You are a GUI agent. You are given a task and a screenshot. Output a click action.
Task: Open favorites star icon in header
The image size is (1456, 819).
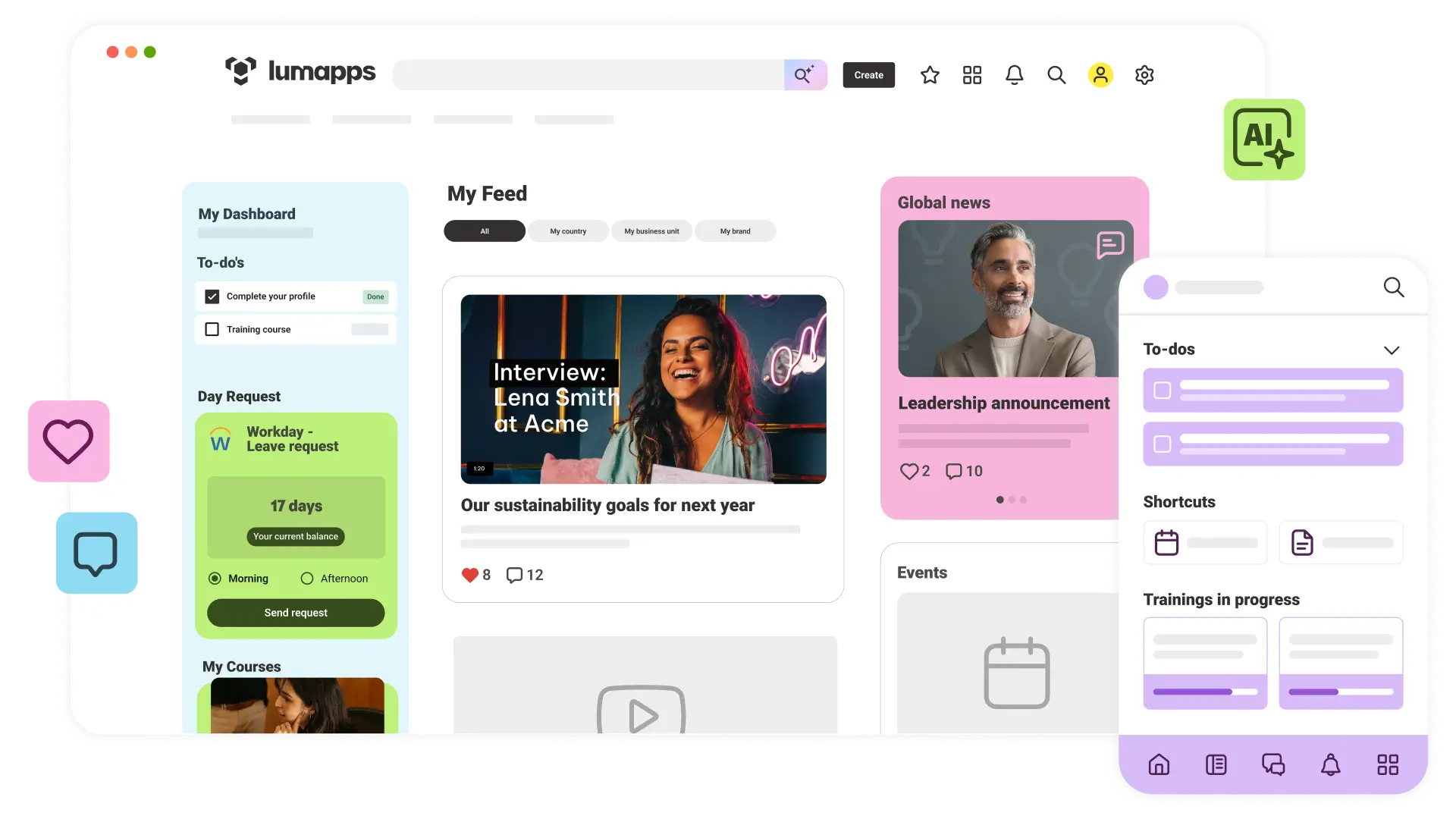click(930, 75)
